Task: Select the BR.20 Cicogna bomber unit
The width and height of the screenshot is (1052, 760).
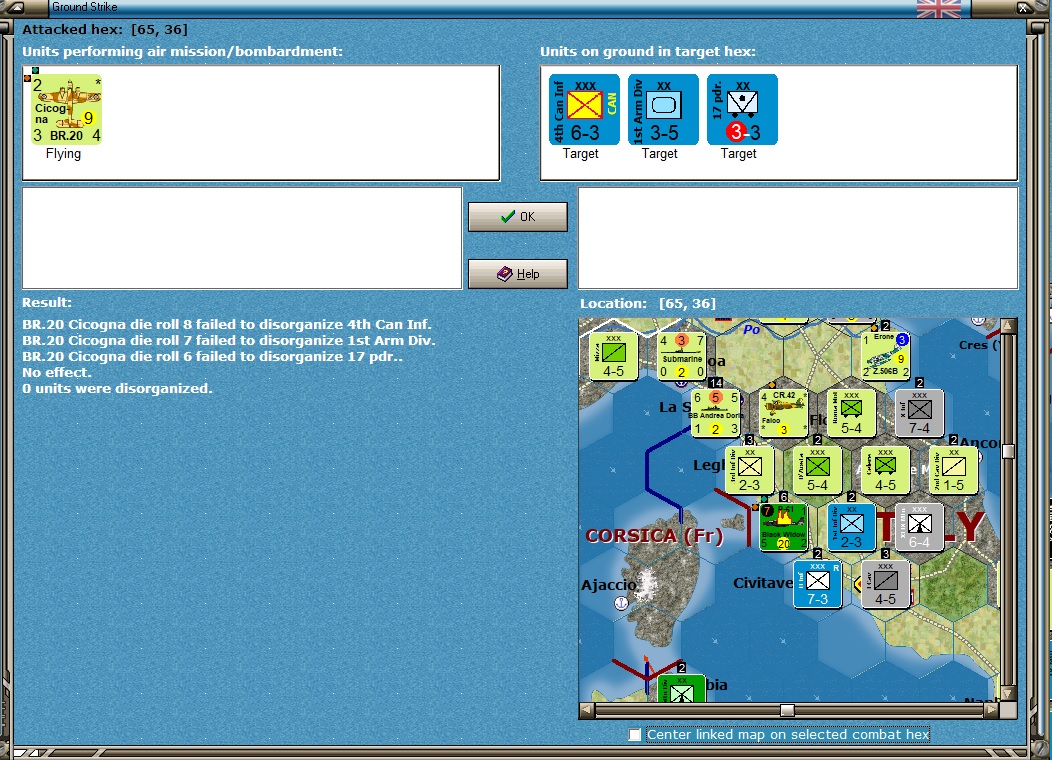Action: point(66,109)
